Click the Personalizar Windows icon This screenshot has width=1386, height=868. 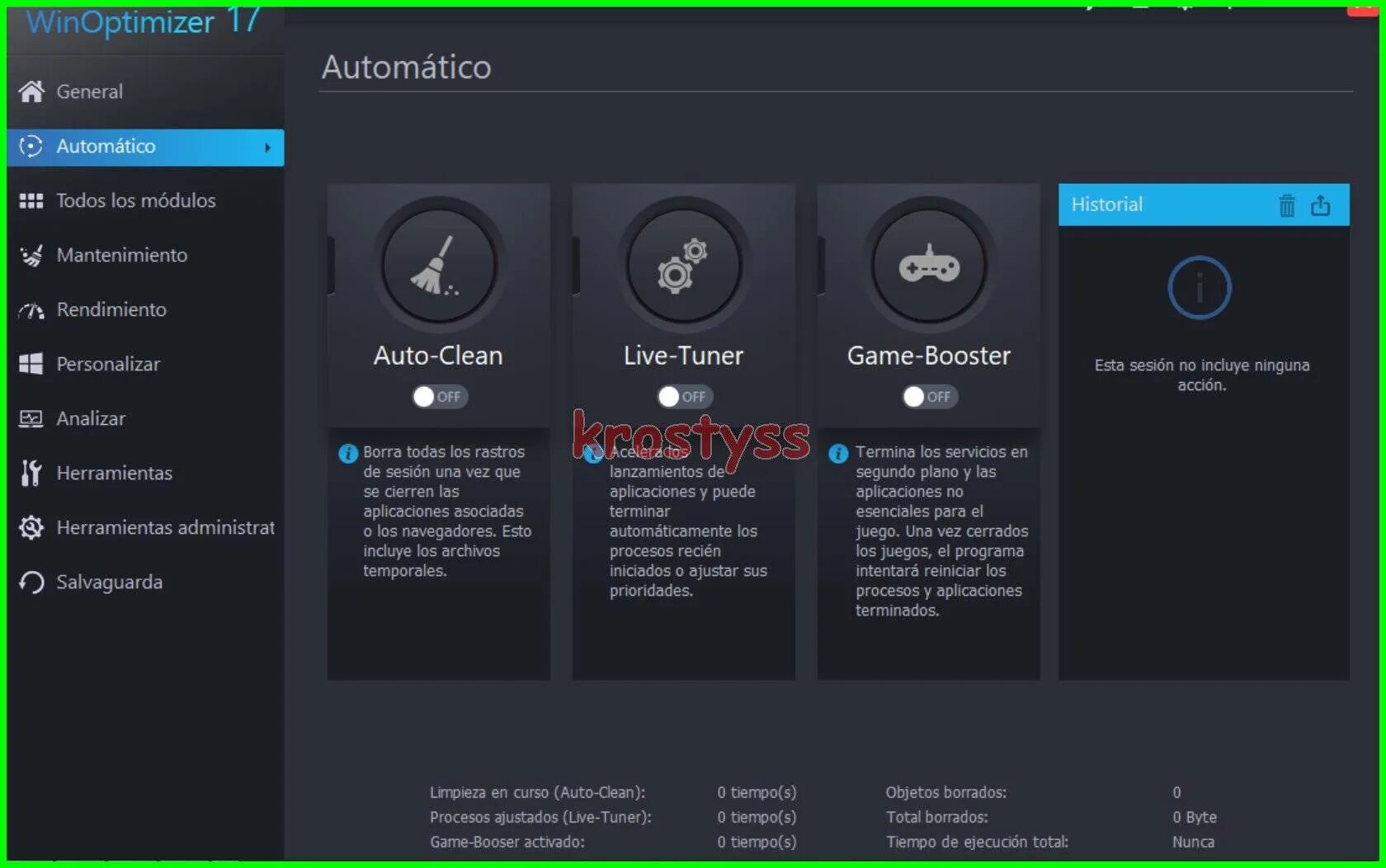31,364
